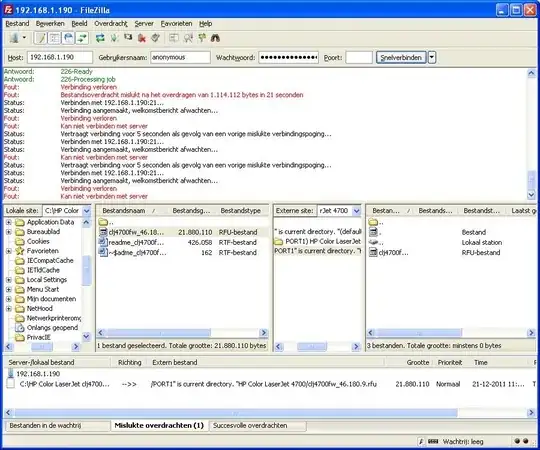Open the Bestand menu
540x450 pixels.
click(17, 23)
